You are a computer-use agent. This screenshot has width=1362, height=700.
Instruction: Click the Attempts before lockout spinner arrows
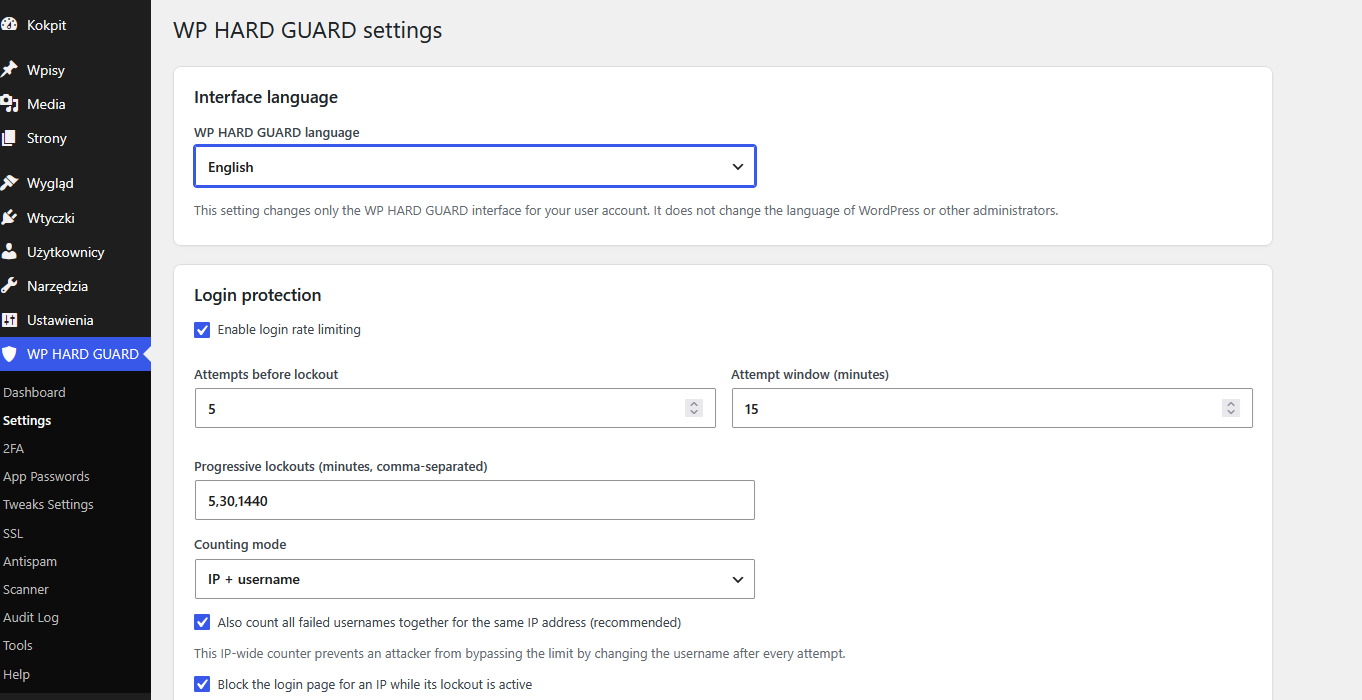(x=694, y=408)
